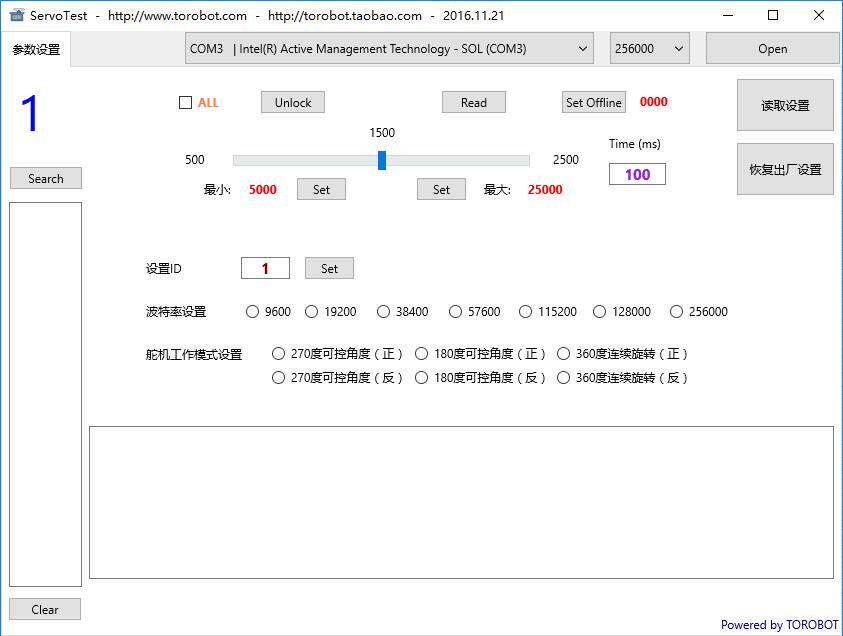Tick the ALL checkbox
Screen dimensions: 843x636
[185, 103]
